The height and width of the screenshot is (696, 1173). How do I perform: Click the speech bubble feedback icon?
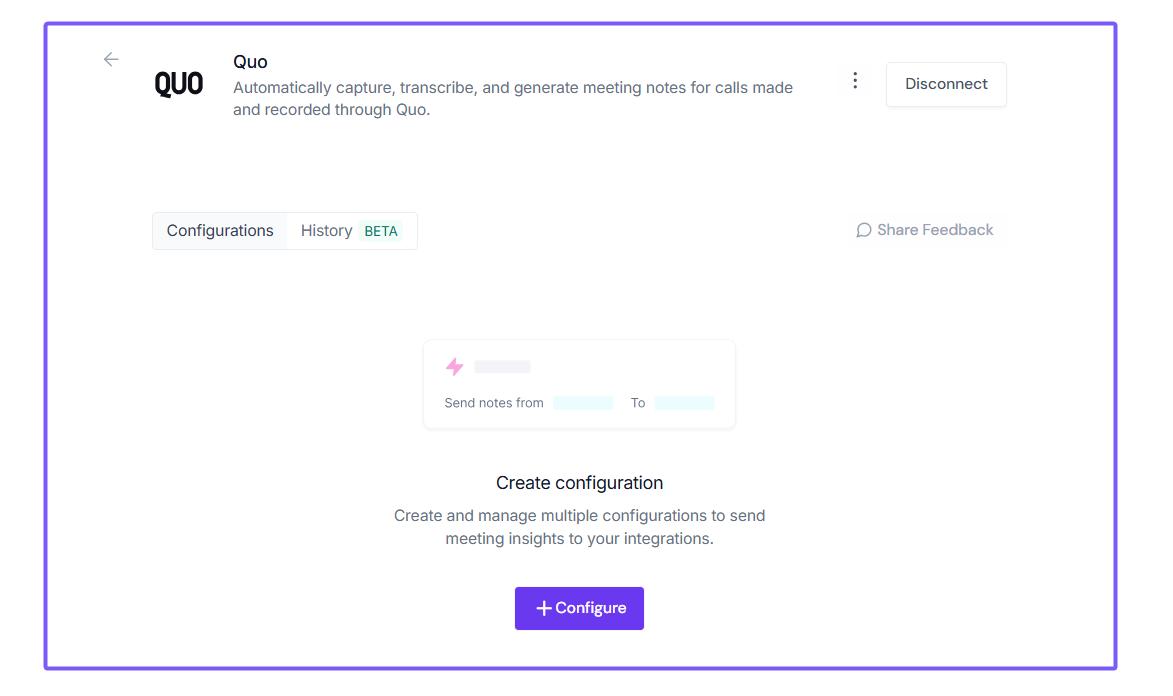pyautogui.click(x=864, y=230)
